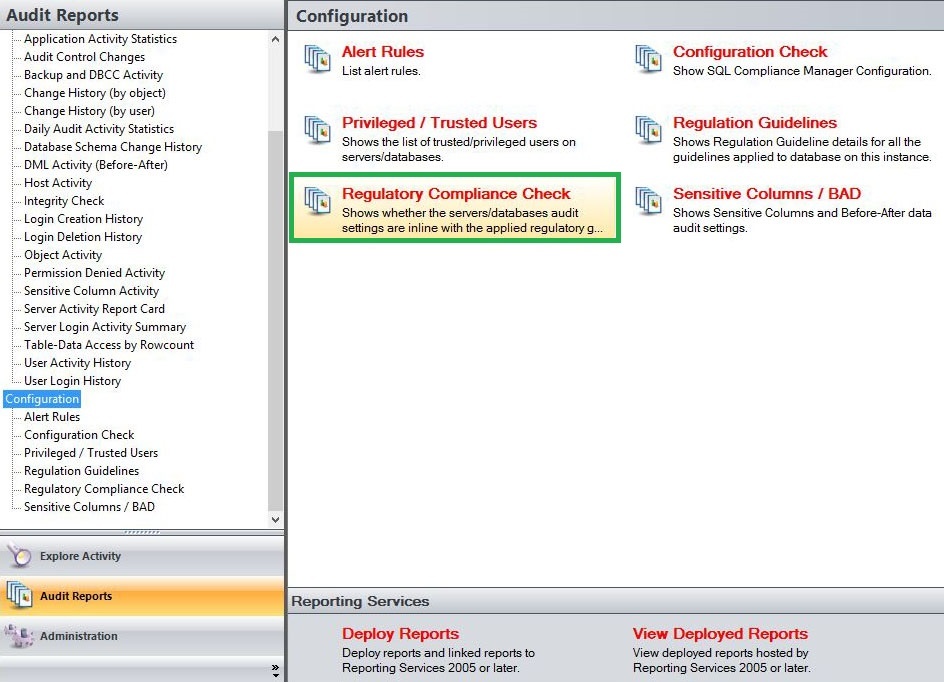
Task: Select Regulation Guidelines tree item
Action: pos(81,471)
